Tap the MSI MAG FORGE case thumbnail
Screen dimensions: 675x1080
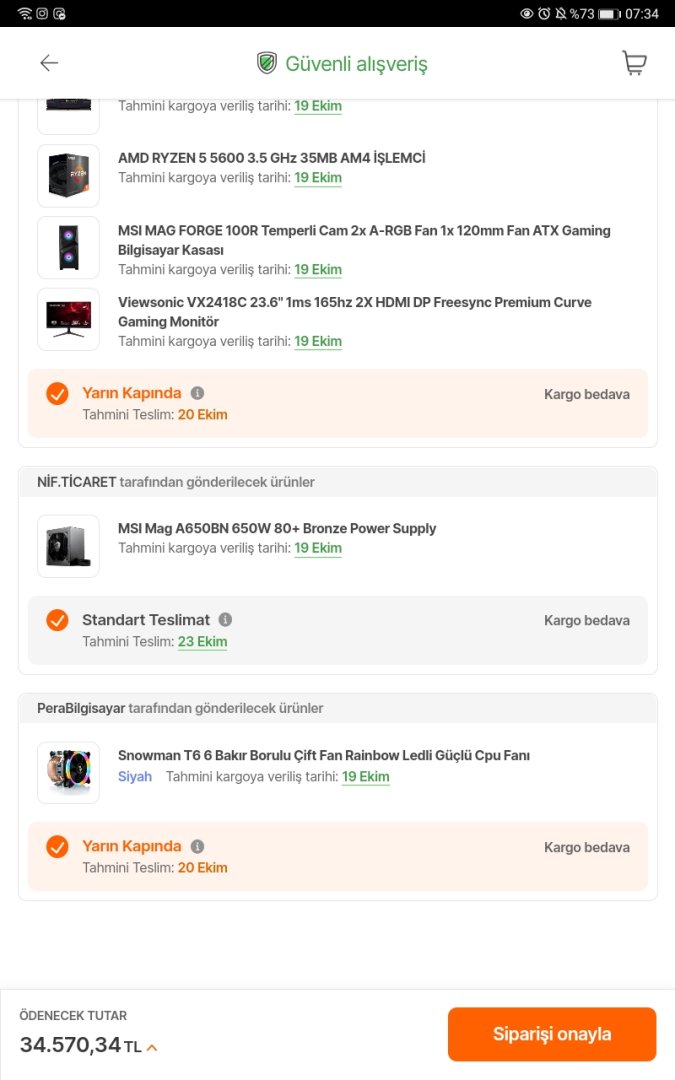(x=68, y=248)
